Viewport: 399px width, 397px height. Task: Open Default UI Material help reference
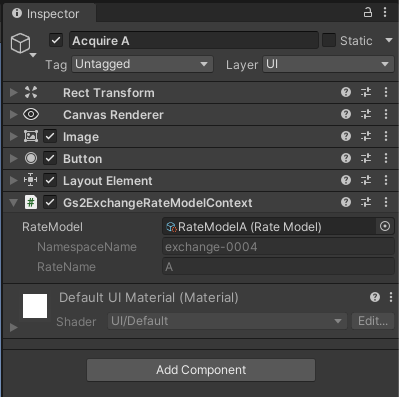tap(375, 297)
